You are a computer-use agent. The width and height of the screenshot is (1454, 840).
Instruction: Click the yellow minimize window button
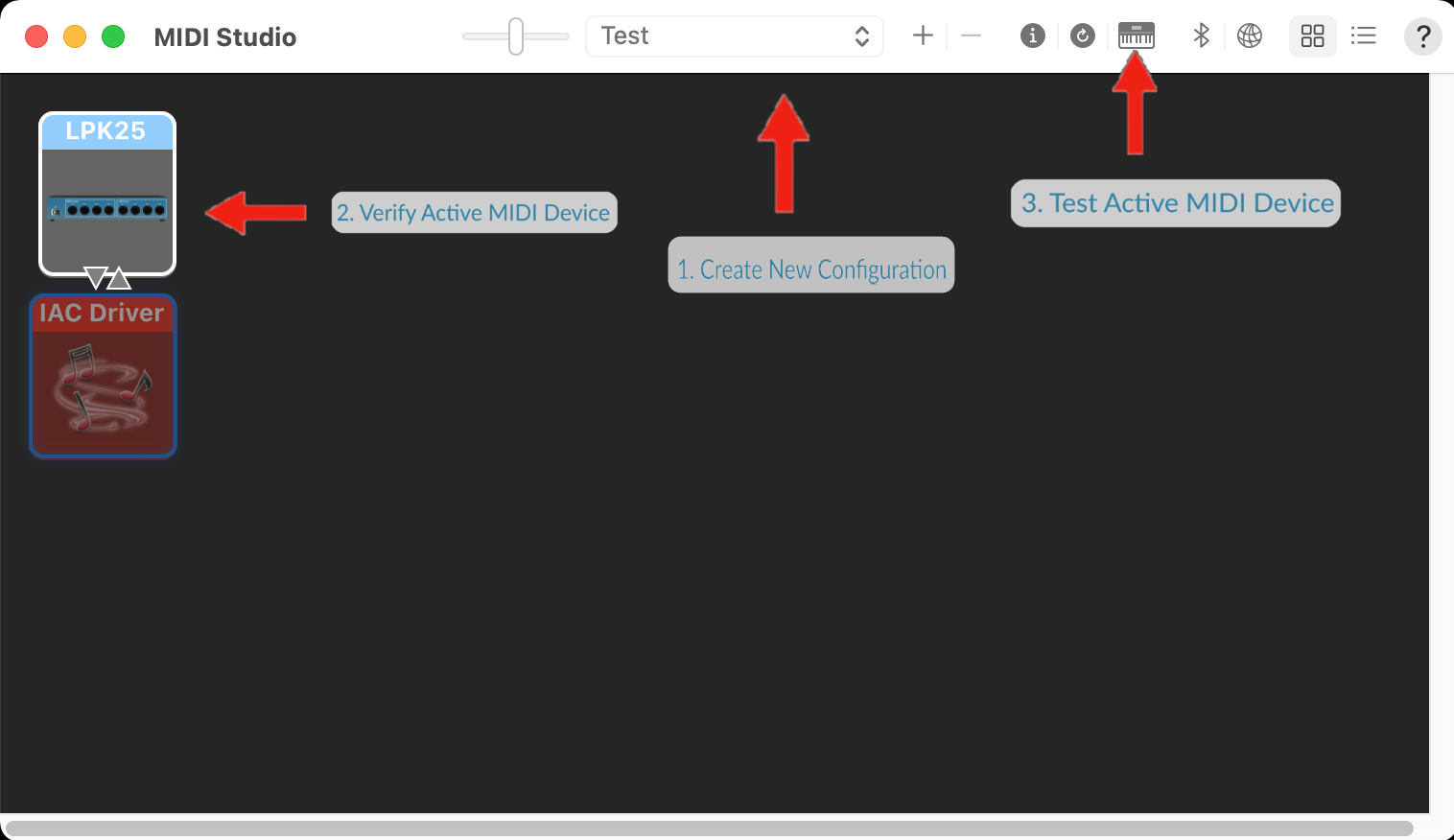point(74,35)
